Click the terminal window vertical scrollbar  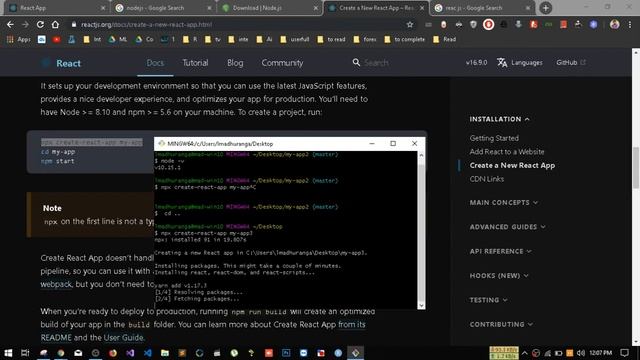[x=421, y=229]
